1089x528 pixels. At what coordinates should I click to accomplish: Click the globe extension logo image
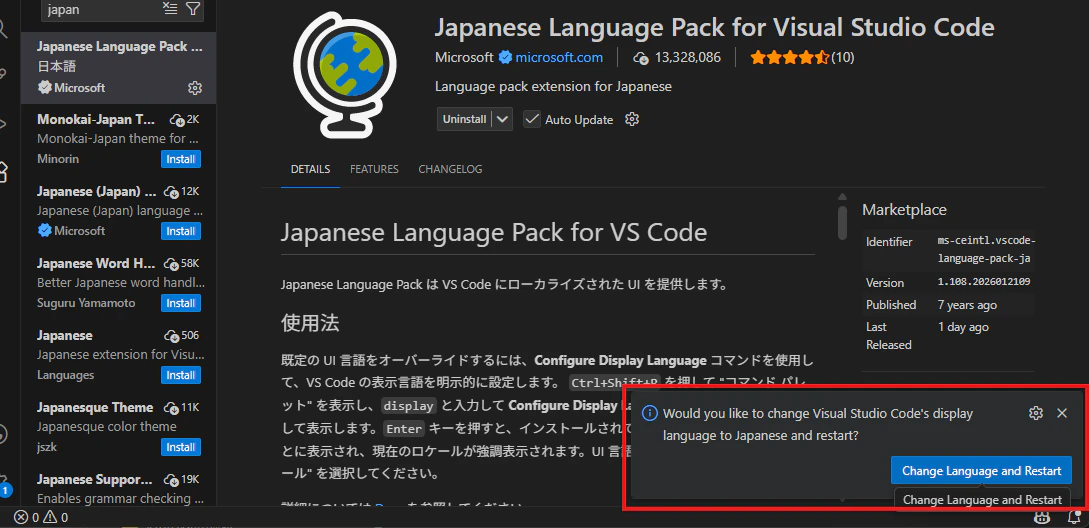344,74
